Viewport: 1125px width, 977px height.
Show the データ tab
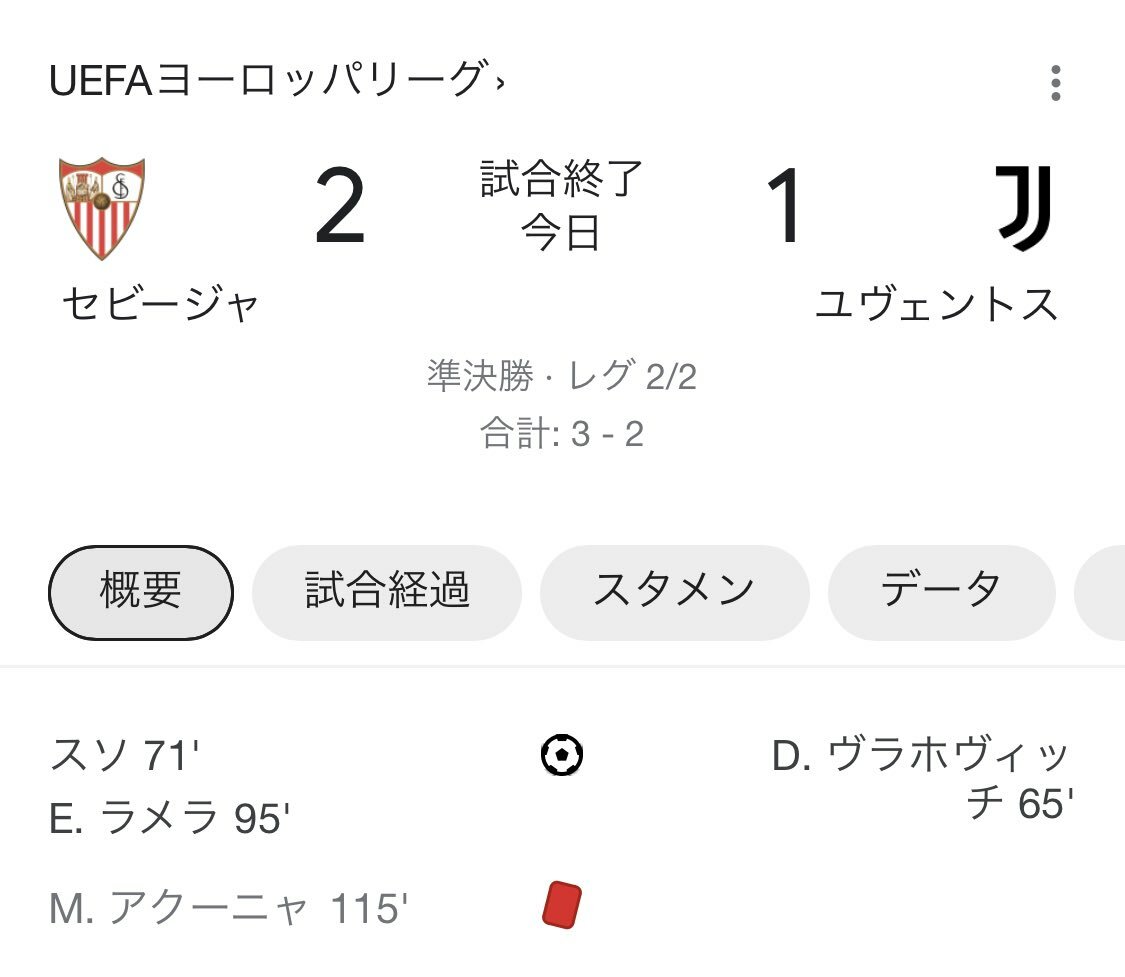coord(941,593)
